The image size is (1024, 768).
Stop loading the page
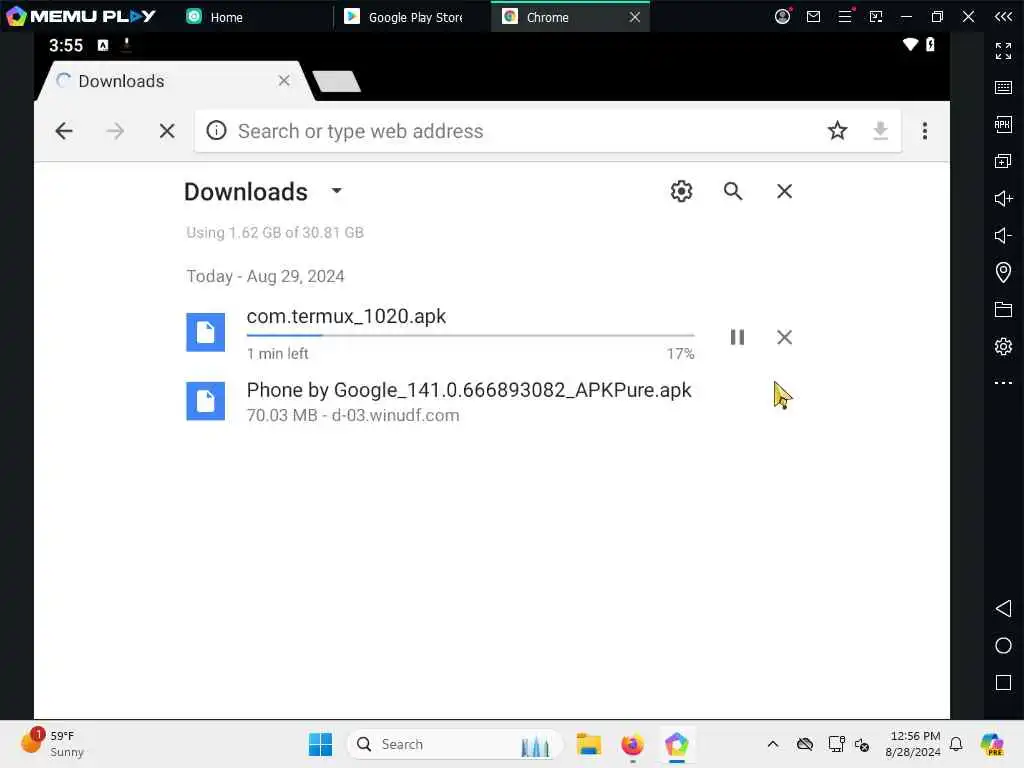point(167,131)
